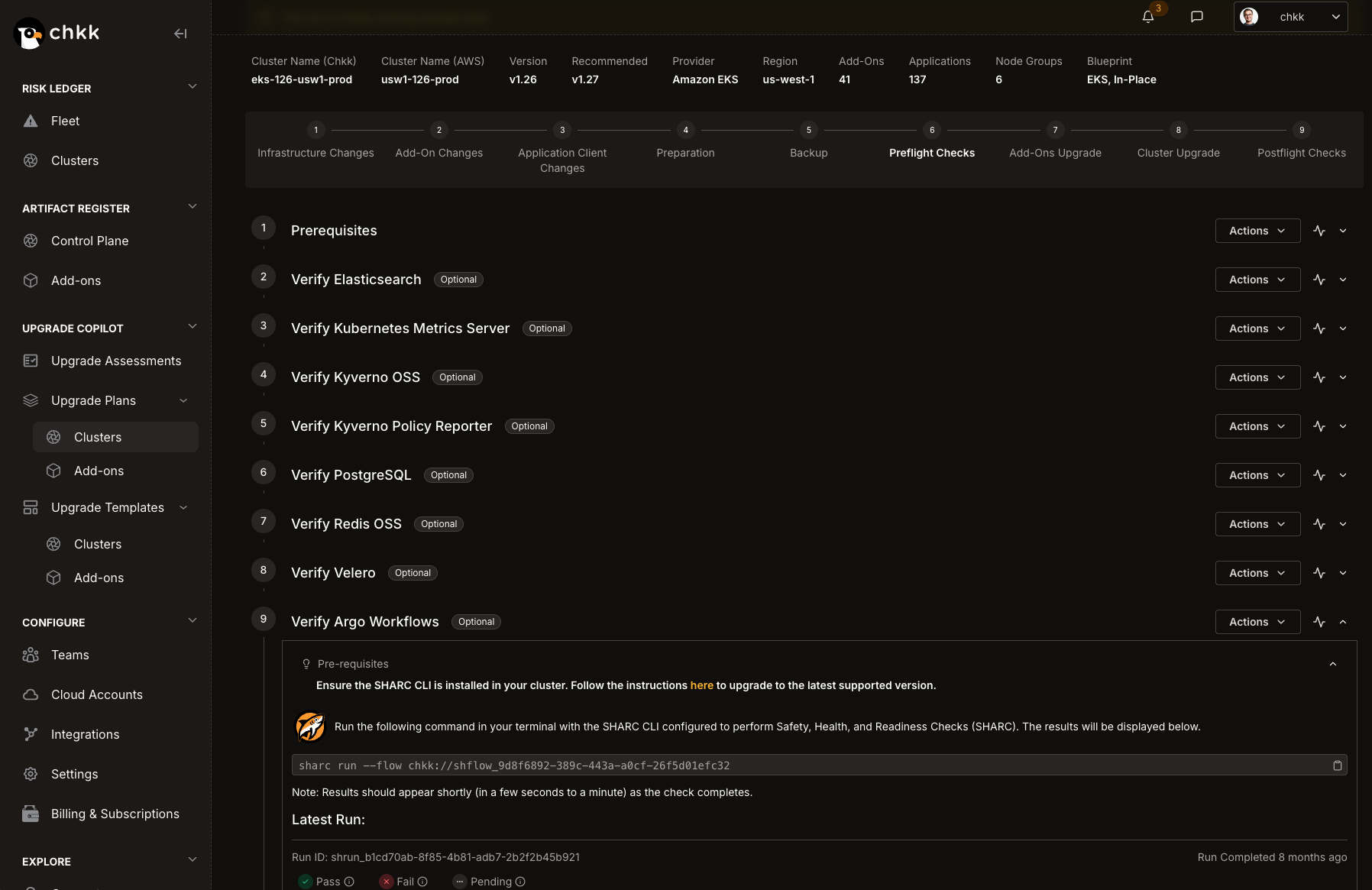1372x890 pixels.
Task: Collapse the Upgrade Templates submenu
Action: click(x=183, y=507)
